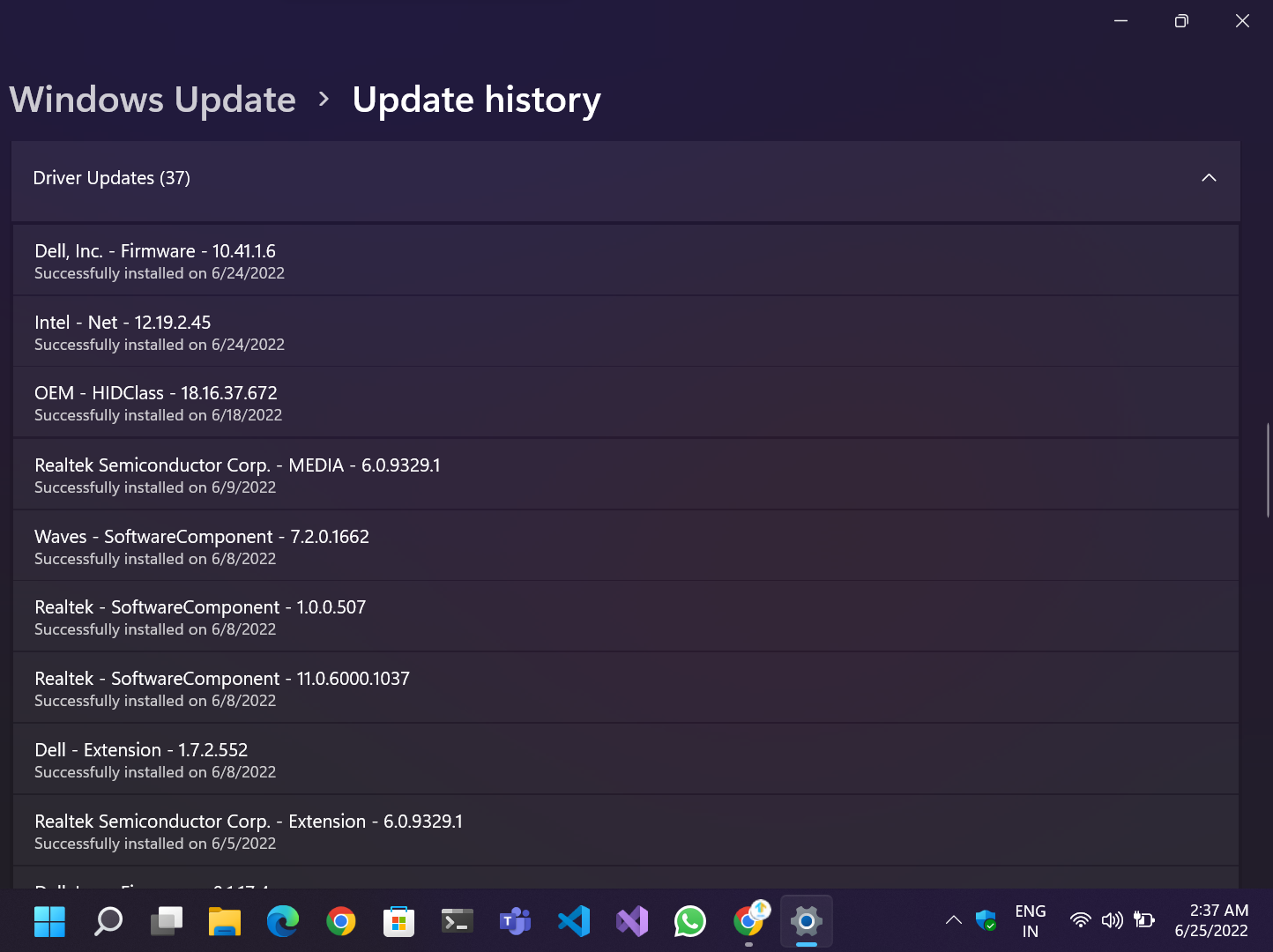Select OEM HIDClass 18.16.37.672 entry
This screenshot has height=952, width=1273.
[x=626, y=402]
